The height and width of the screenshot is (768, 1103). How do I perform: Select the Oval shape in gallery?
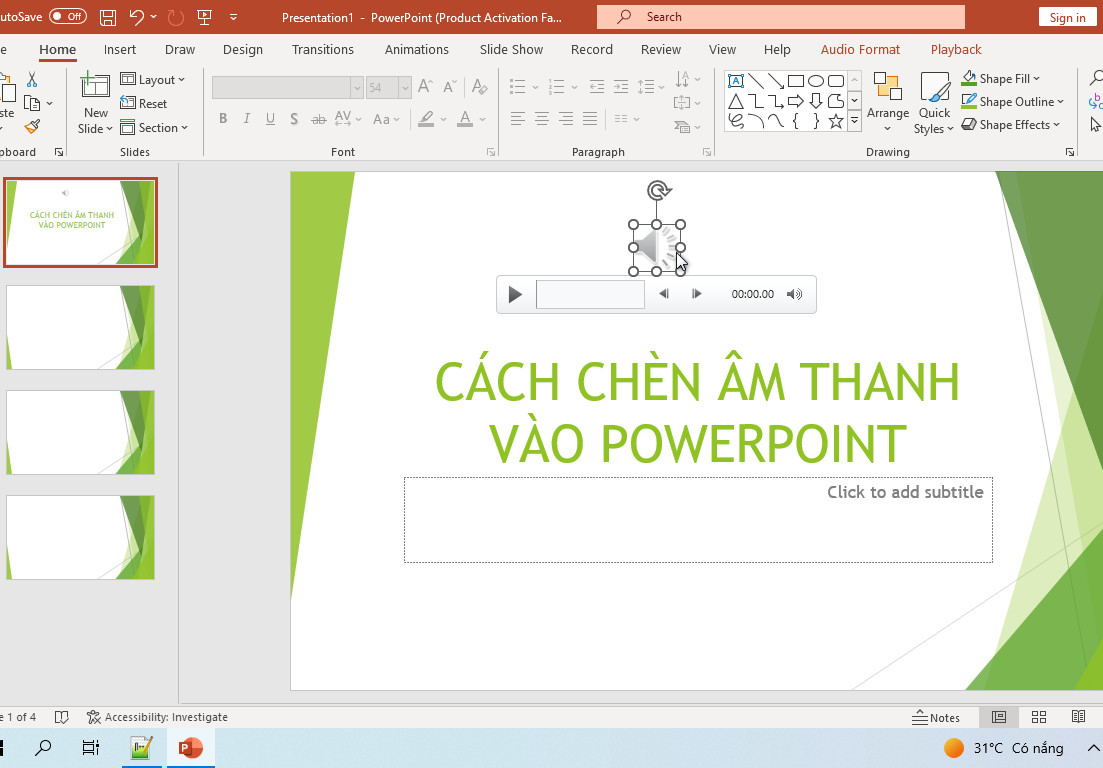tap(816, 81)
